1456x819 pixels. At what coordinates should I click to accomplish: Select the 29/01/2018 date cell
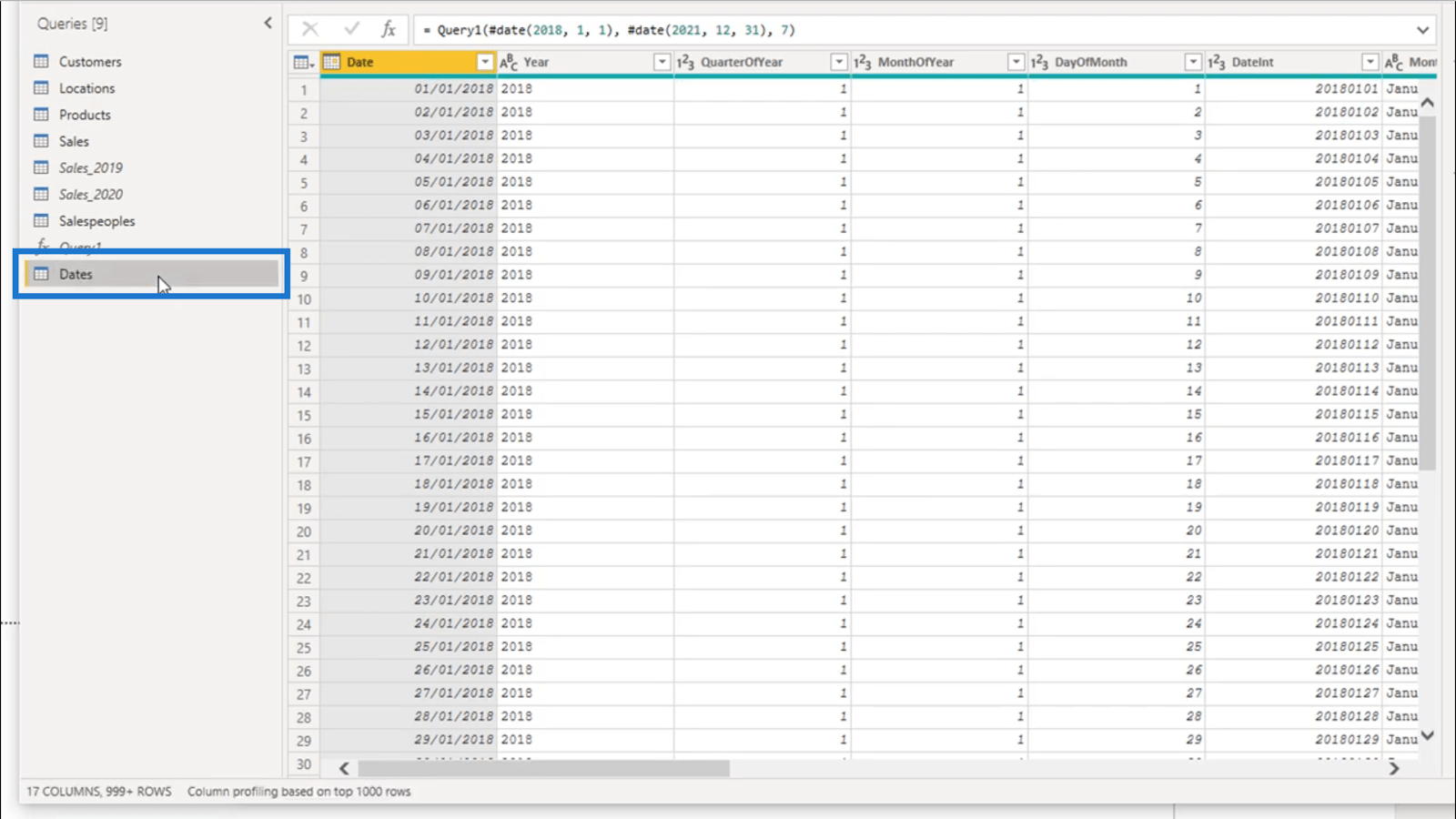[x=408, y=739]
